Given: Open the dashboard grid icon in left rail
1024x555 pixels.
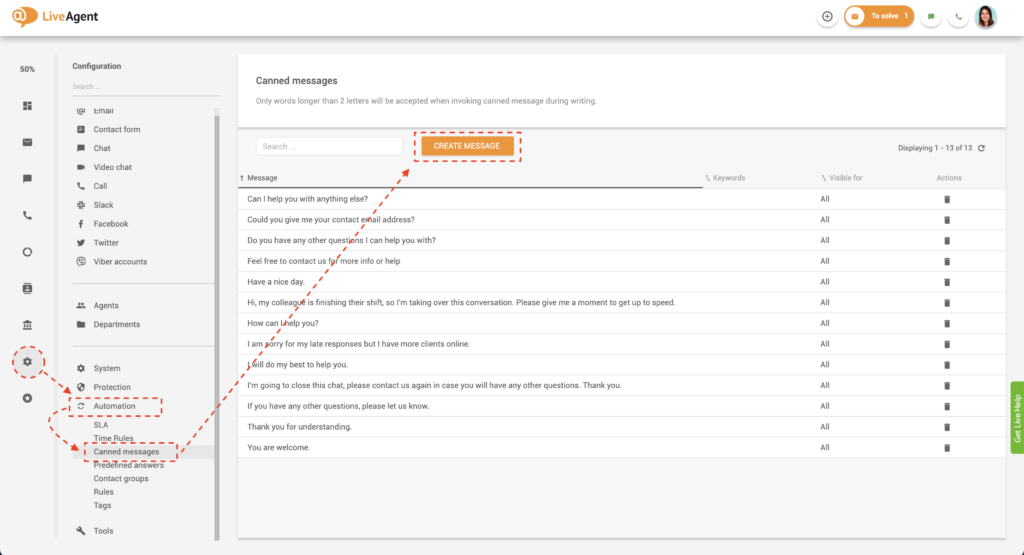Looking at the screenshot, I should pyautogui.click(x=28, y=106).
